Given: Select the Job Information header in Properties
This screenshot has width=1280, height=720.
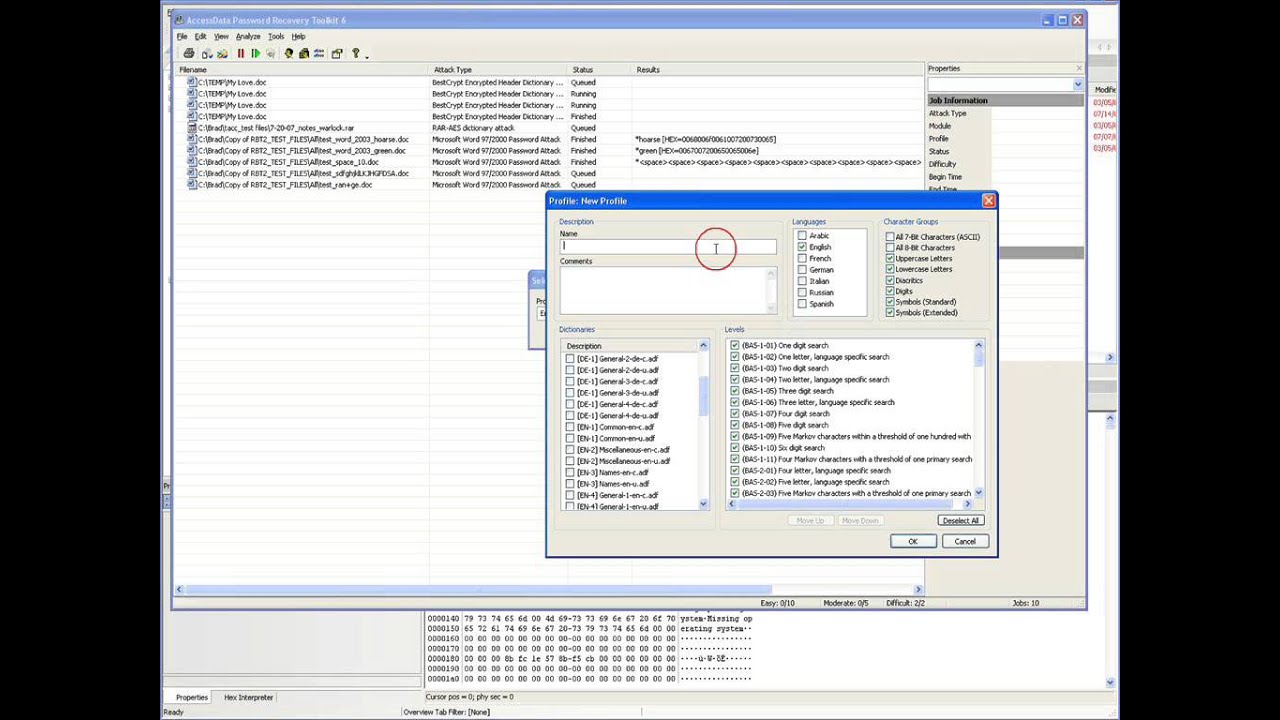Looking at the screenshot, I should click(x=1005, y=100).
